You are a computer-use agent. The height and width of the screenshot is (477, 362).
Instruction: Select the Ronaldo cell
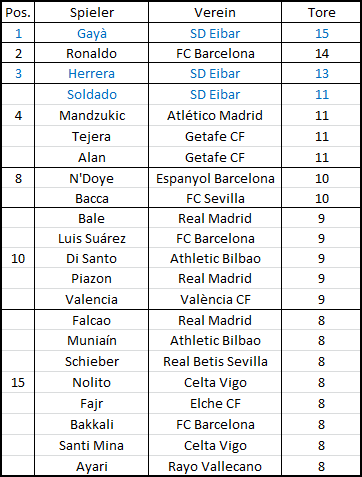coord(92,53)
